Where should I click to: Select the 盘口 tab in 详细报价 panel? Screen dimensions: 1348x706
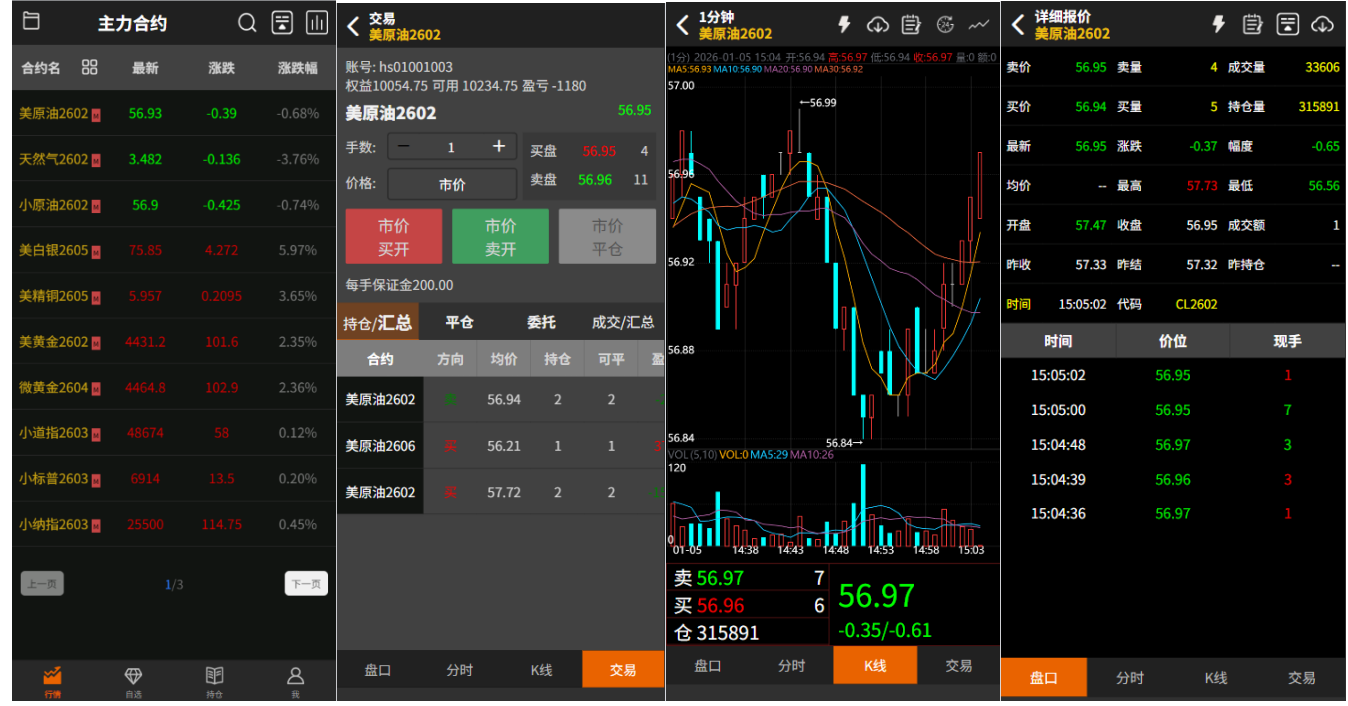(x=1044, y=678)
